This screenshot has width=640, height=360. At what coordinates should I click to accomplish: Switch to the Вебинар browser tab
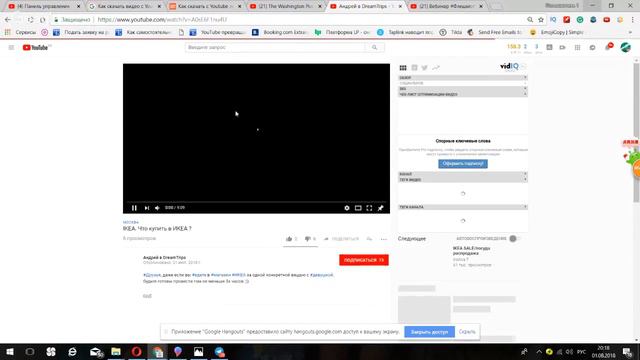447,7
